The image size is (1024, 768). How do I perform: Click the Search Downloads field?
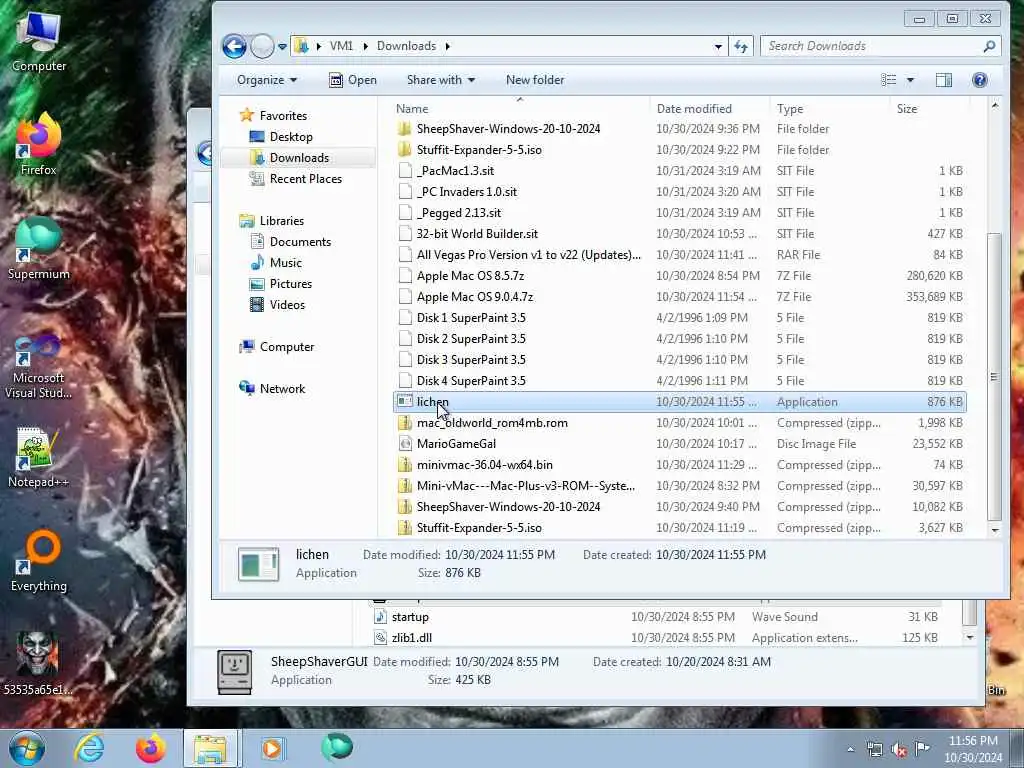pyautogui.click(x=880, y=46)
